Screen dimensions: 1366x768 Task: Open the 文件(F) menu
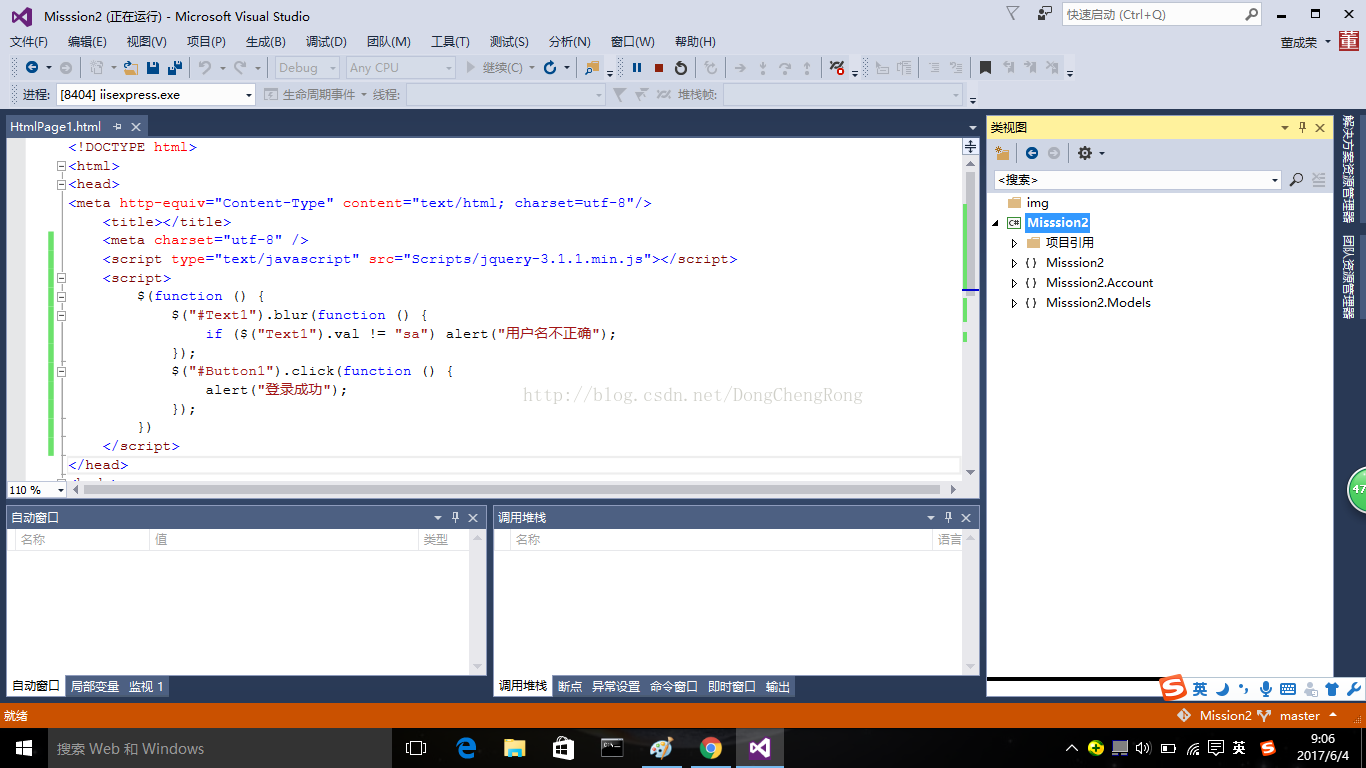coord(29,42)
